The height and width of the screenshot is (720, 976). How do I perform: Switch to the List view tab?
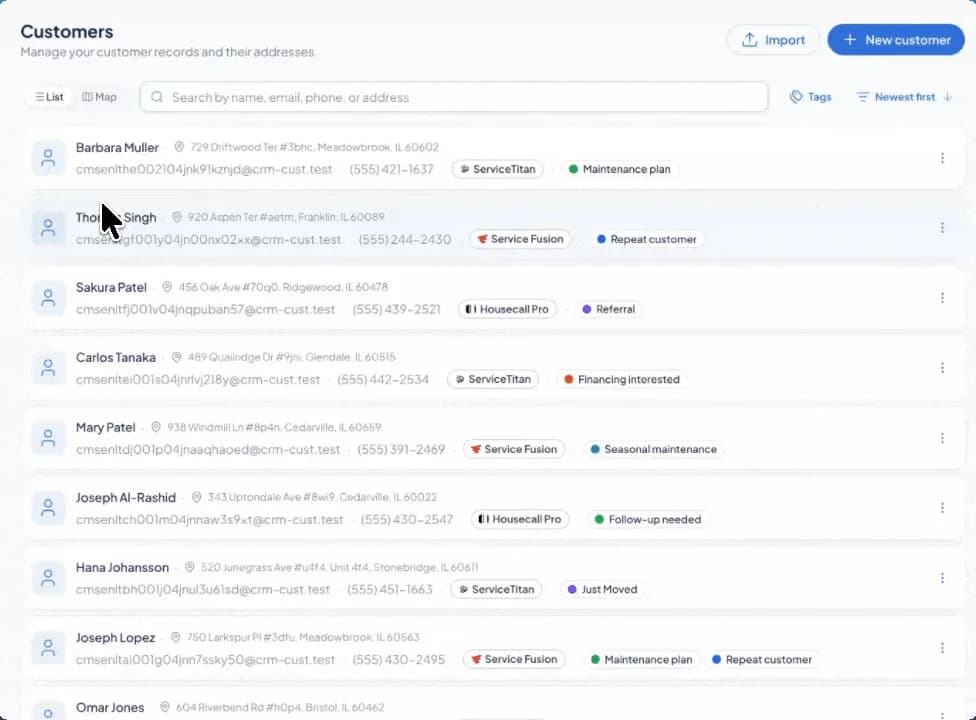[x=49, y=97]
